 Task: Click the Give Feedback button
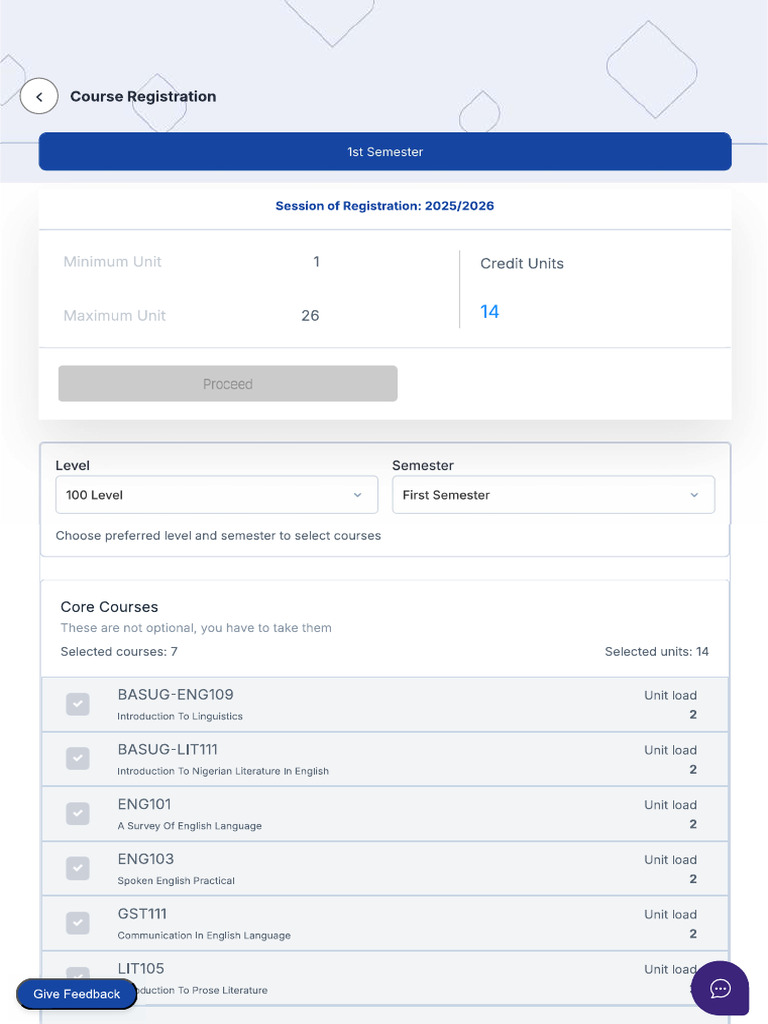76,994
